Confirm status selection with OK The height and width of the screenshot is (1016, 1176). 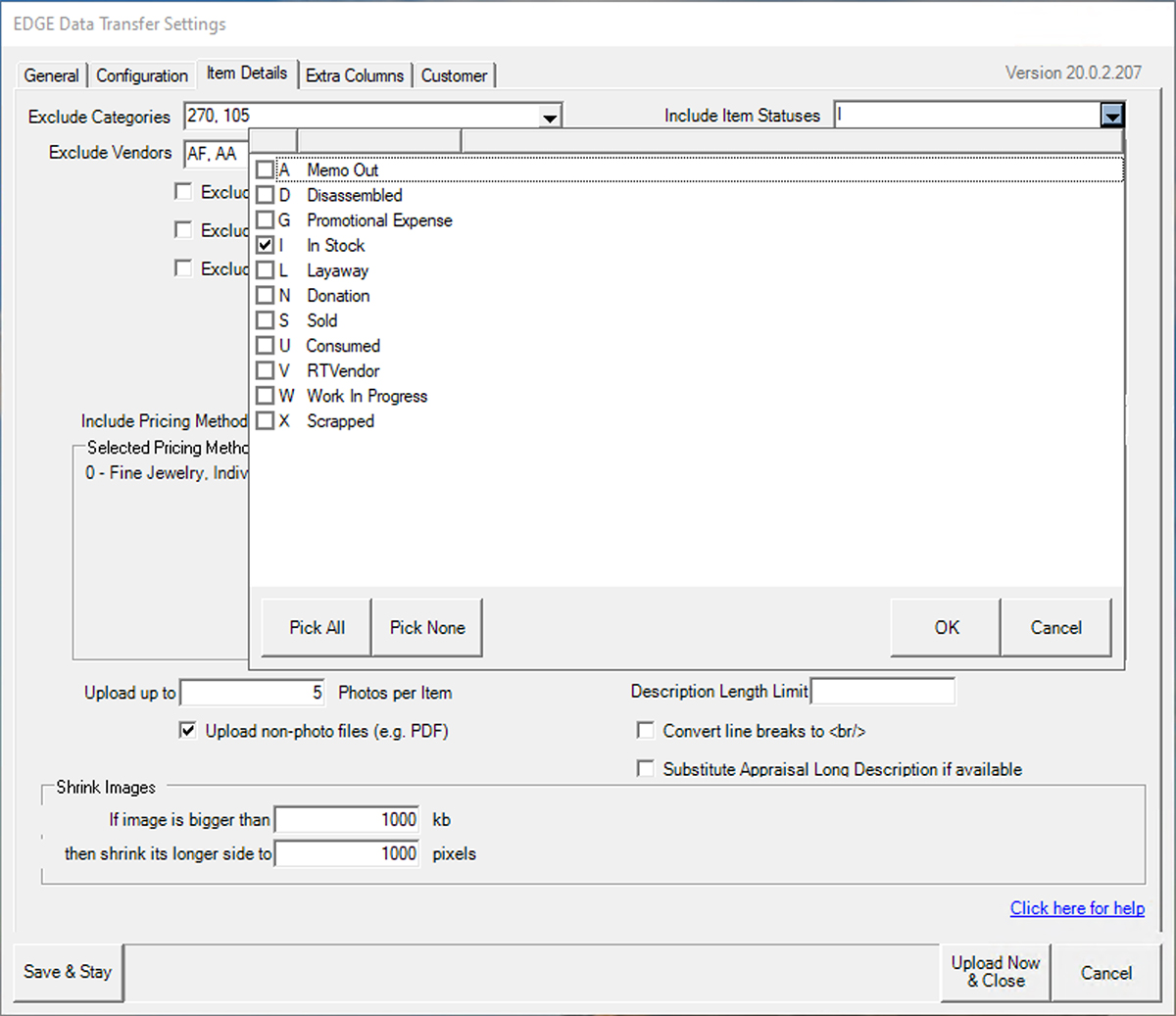[x=946, y=628]
